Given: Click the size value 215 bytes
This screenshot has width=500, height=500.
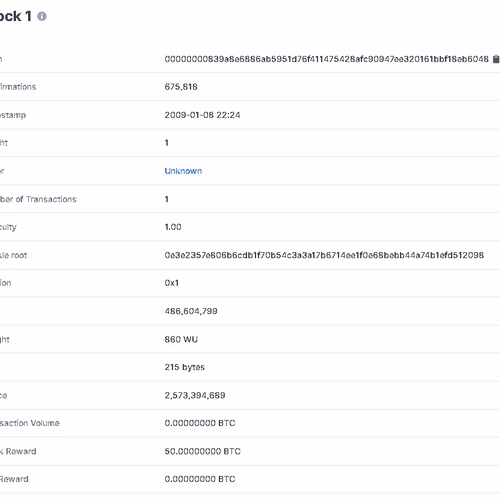Looking at the screenshot, I should click(184, 367).
